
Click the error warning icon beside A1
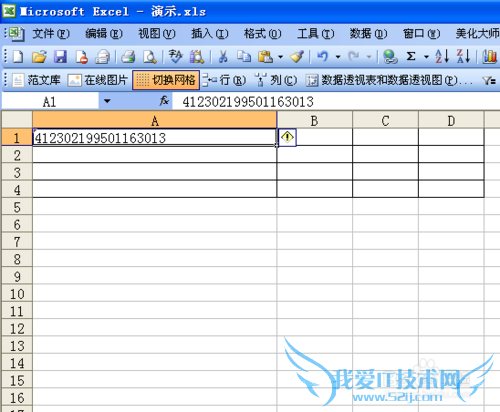pos(287,137)
